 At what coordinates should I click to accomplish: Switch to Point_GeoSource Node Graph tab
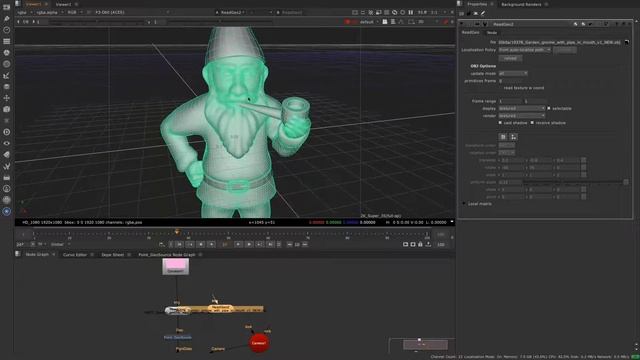click(167, 254)
